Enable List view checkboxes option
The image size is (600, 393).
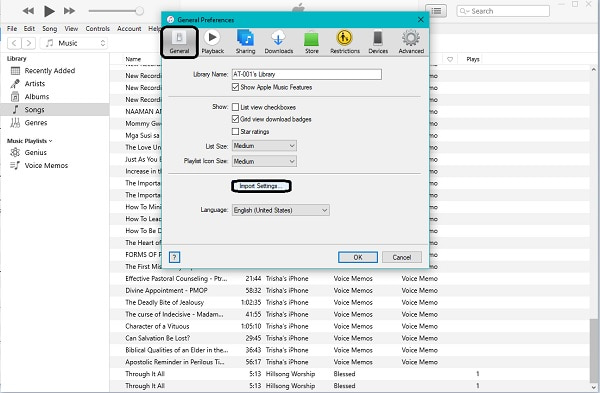(x=235, y=107)
